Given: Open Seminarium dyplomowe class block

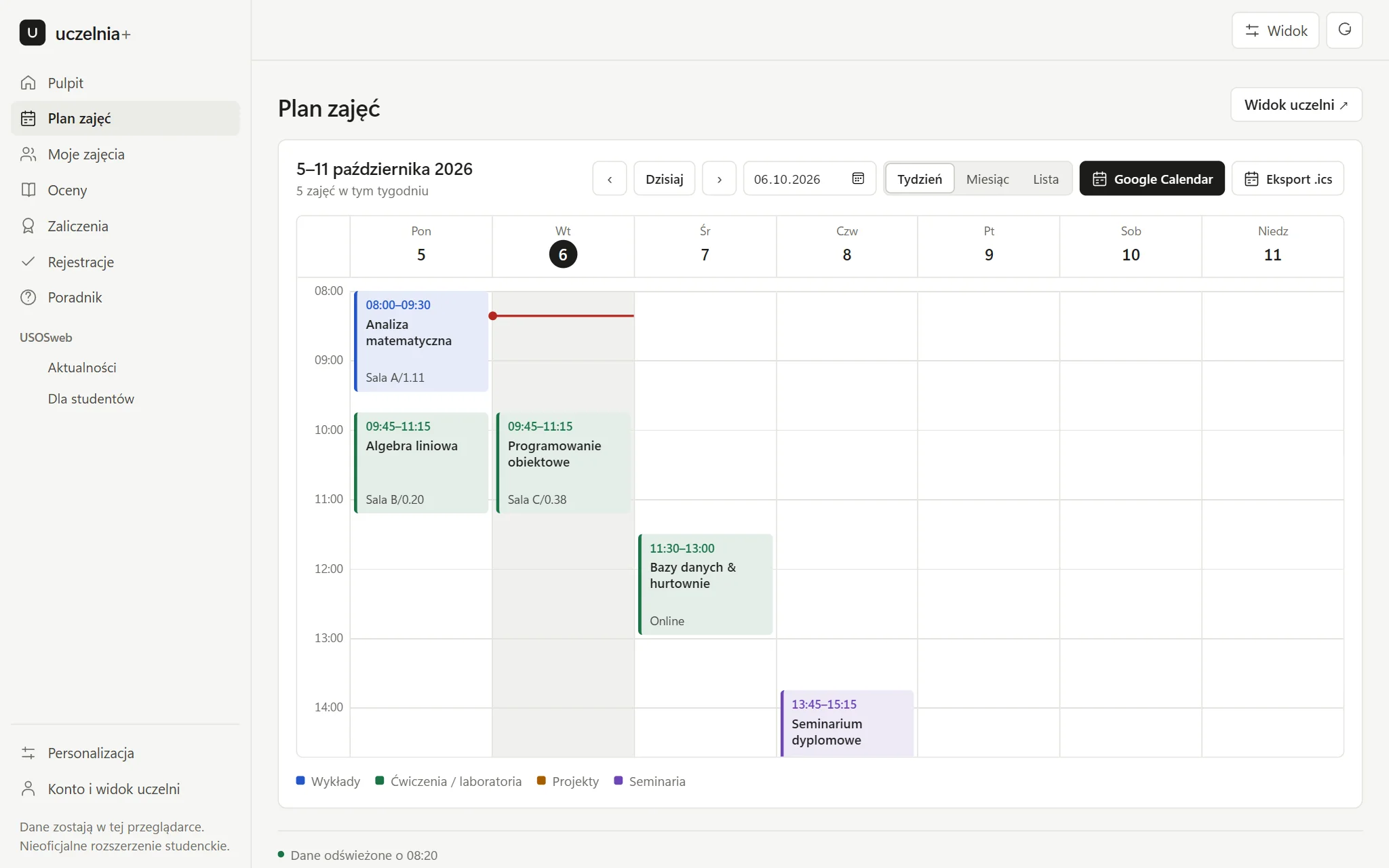Looking at the screenshot, I should 846,723.
